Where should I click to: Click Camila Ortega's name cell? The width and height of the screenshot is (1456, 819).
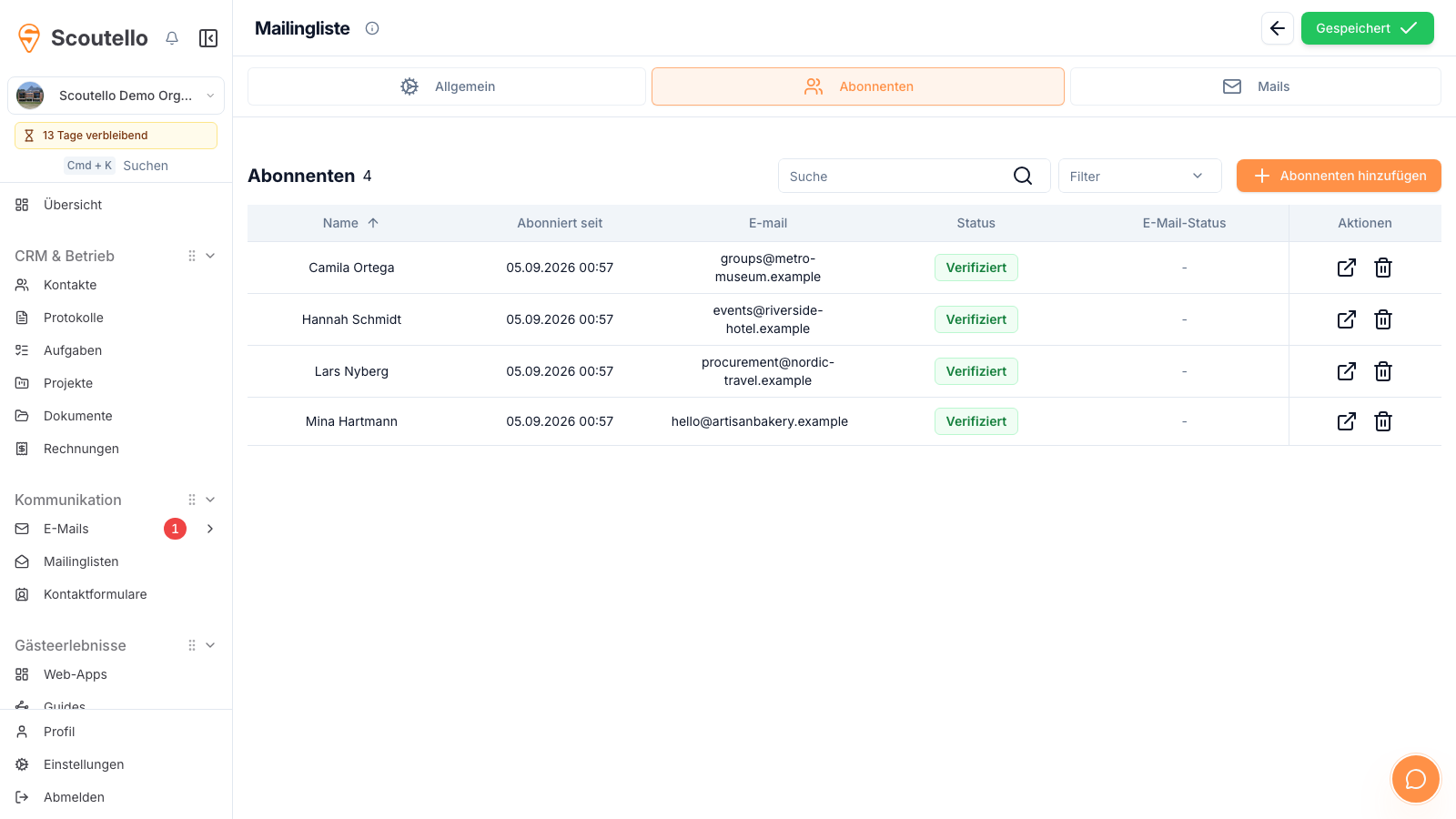point(351,268)
